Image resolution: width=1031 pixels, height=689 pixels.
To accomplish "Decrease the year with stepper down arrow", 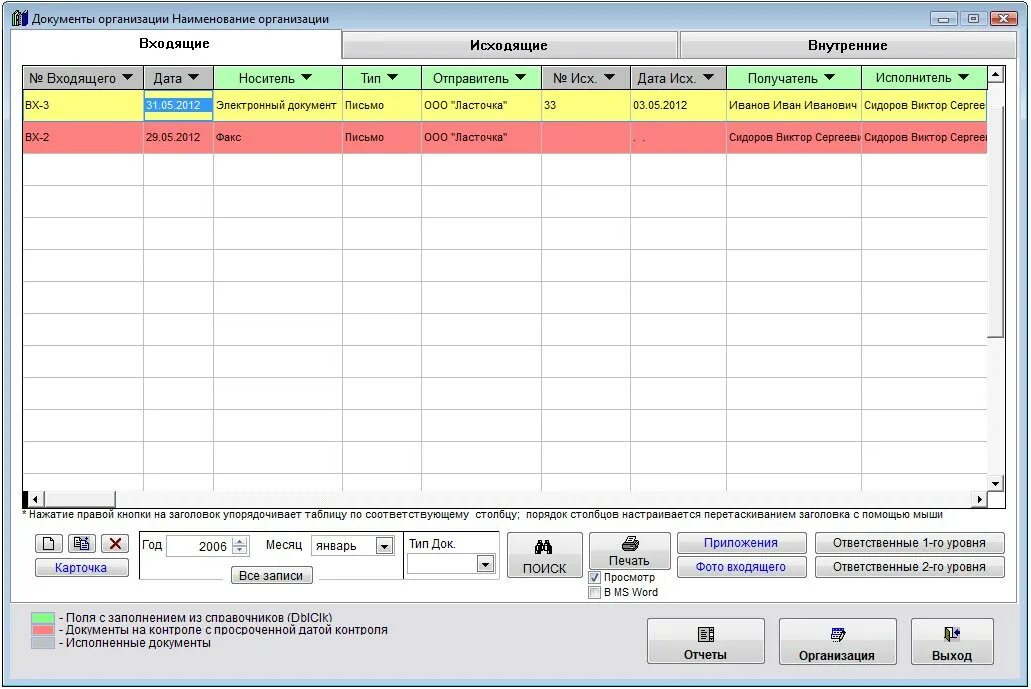I will point(240,551).
